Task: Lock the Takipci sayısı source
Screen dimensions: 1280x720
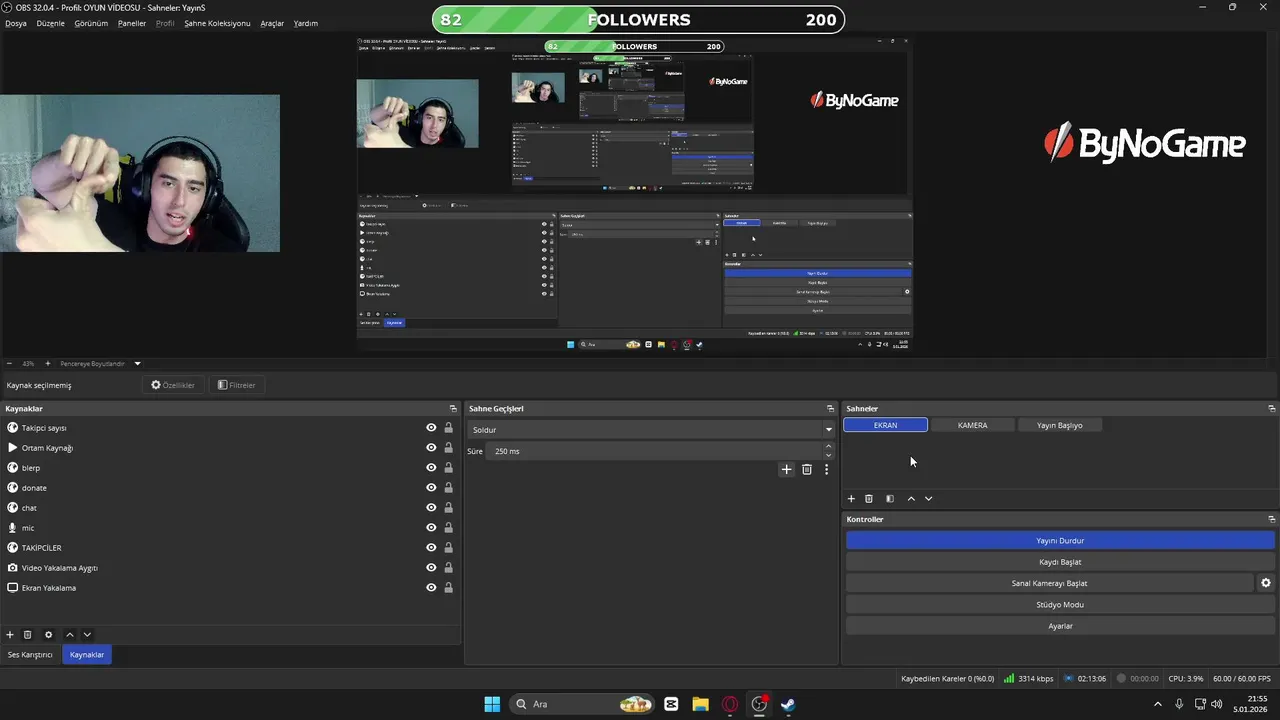Action: tap(448, 428)
